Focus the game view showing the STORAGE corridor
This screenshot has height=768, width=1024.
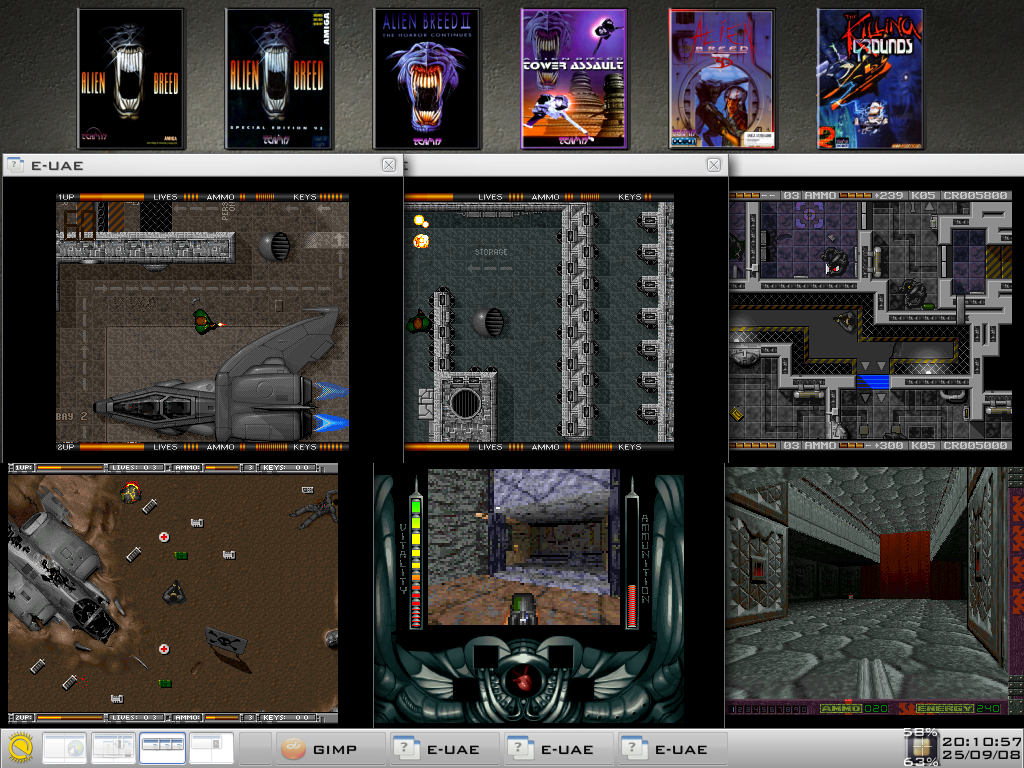tap(539, 321)
